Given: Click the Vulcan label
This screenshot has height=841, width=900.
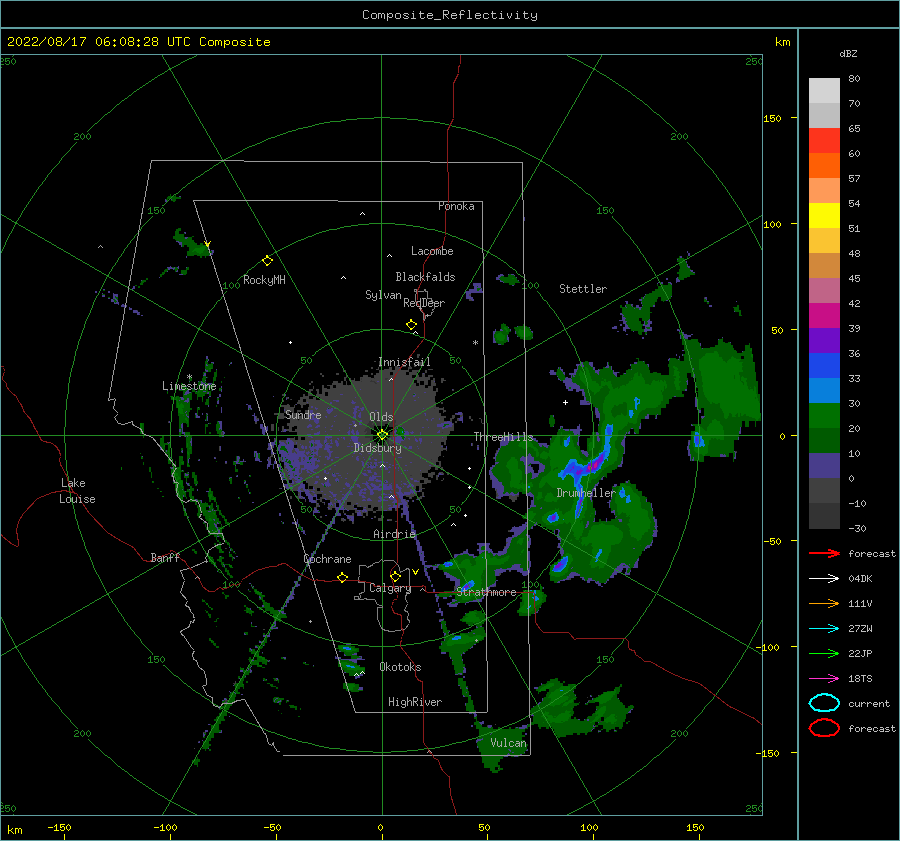Looking at the screenshot, I should tap(508, 743).
